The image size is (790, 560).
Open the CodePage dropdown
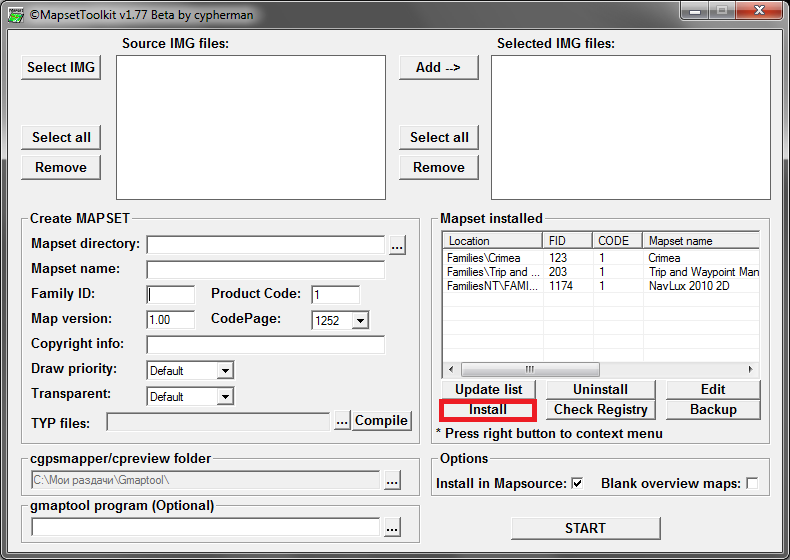tap(360, 320)
